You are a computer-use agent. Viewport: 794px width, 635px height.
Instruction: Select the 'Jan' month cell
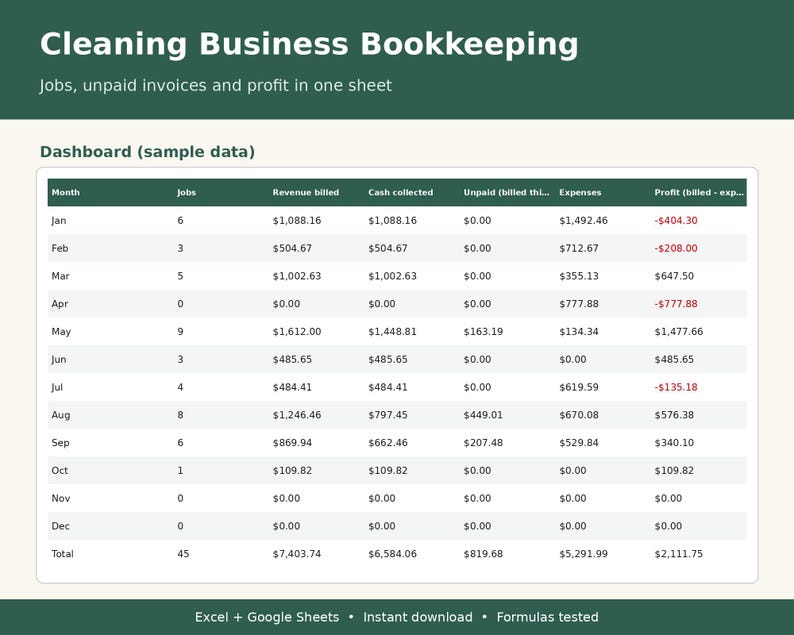tap(59, 220)
